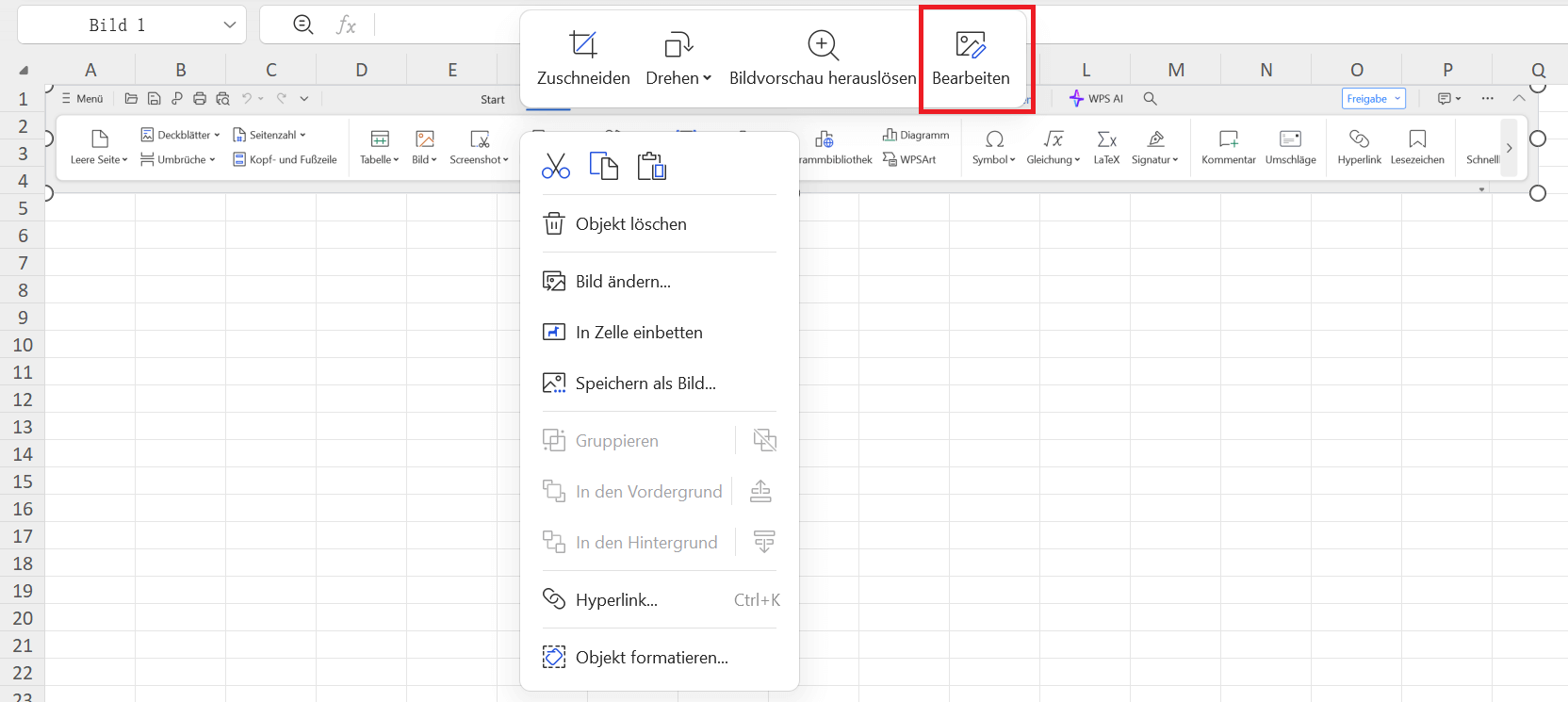The image size is (1568, 702).
Task: Click the search magnifier beside WPS AI
Action: pyautogui.click(x=1150, y=98)
